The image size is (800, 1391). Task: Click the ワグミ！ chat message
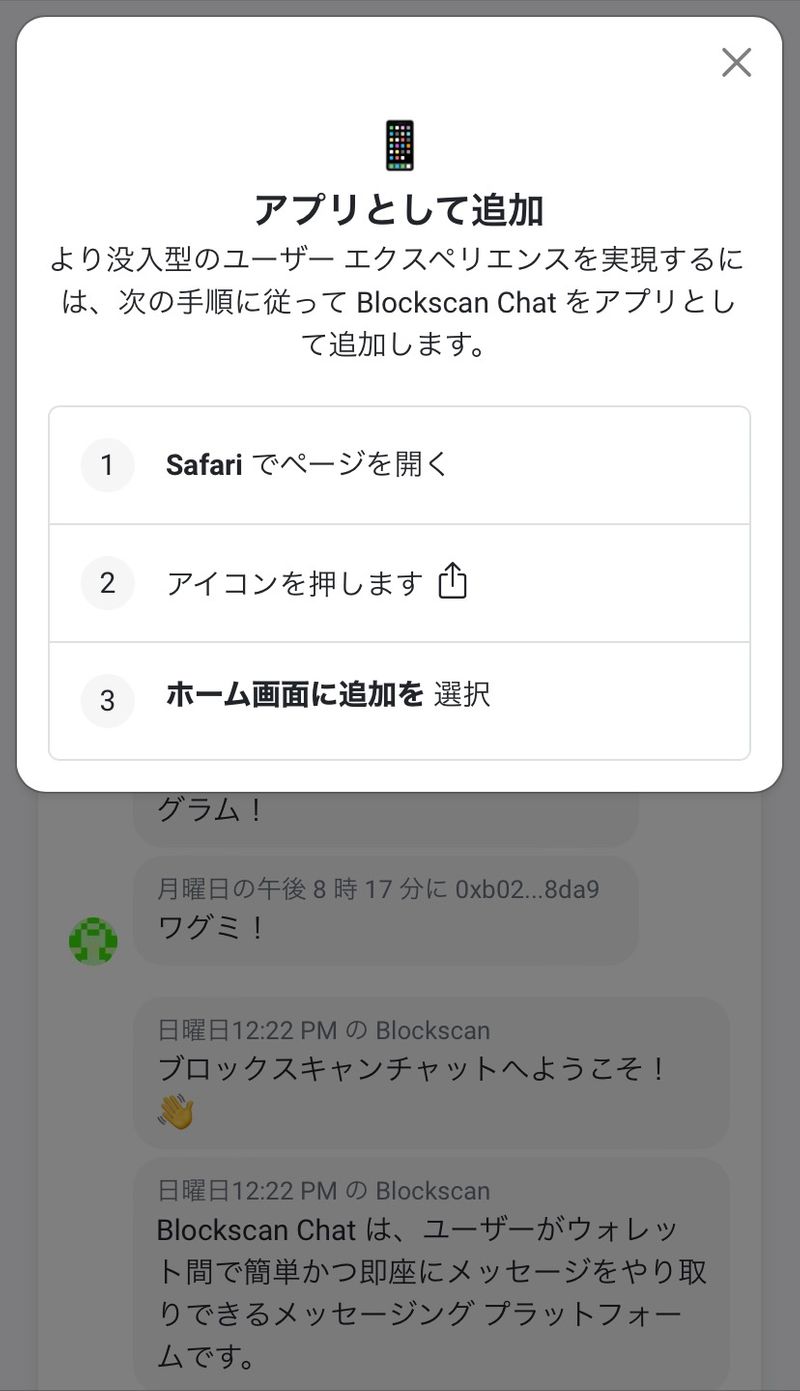click(x=212, y=927)
